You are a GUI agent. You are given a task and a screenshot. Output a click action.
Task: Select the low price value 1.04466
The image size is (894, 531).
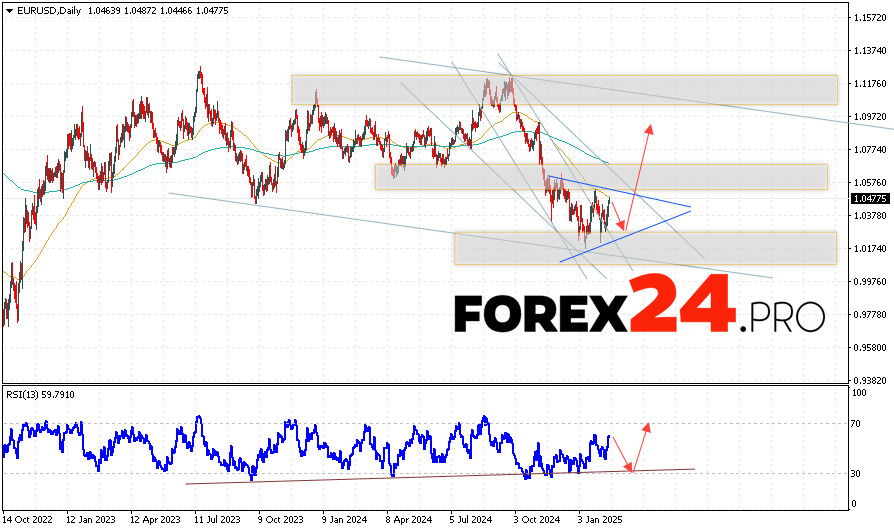coord(176,11)
